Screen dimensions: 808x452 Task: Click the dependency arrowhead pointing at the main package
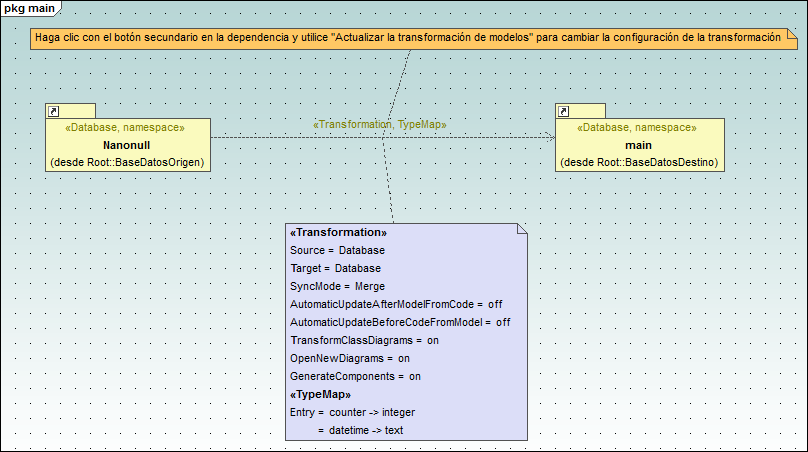click(551, 138)
